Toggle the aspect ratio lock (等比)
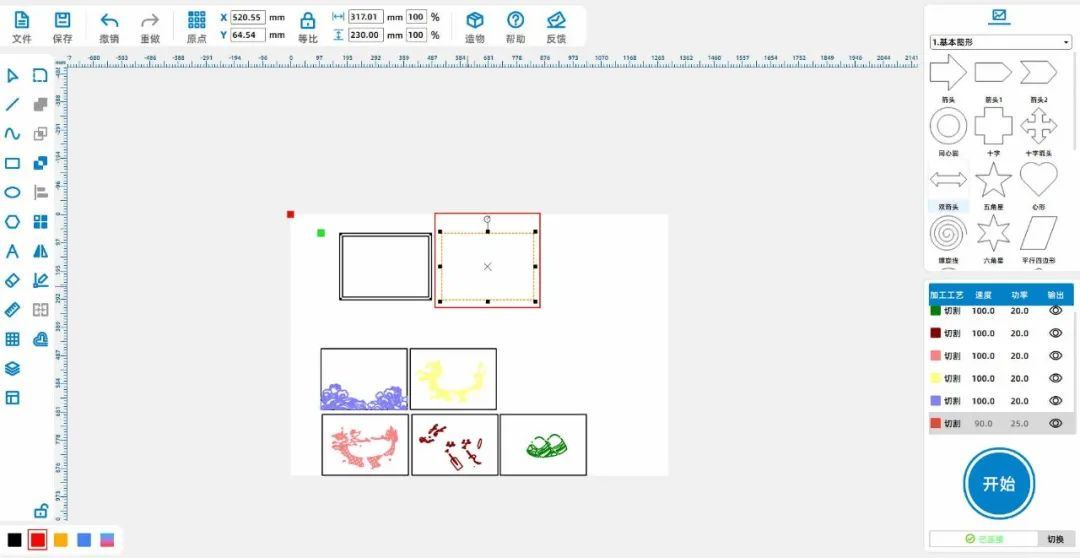Screen dimensions: 1080x558 [x=308, y=21]
